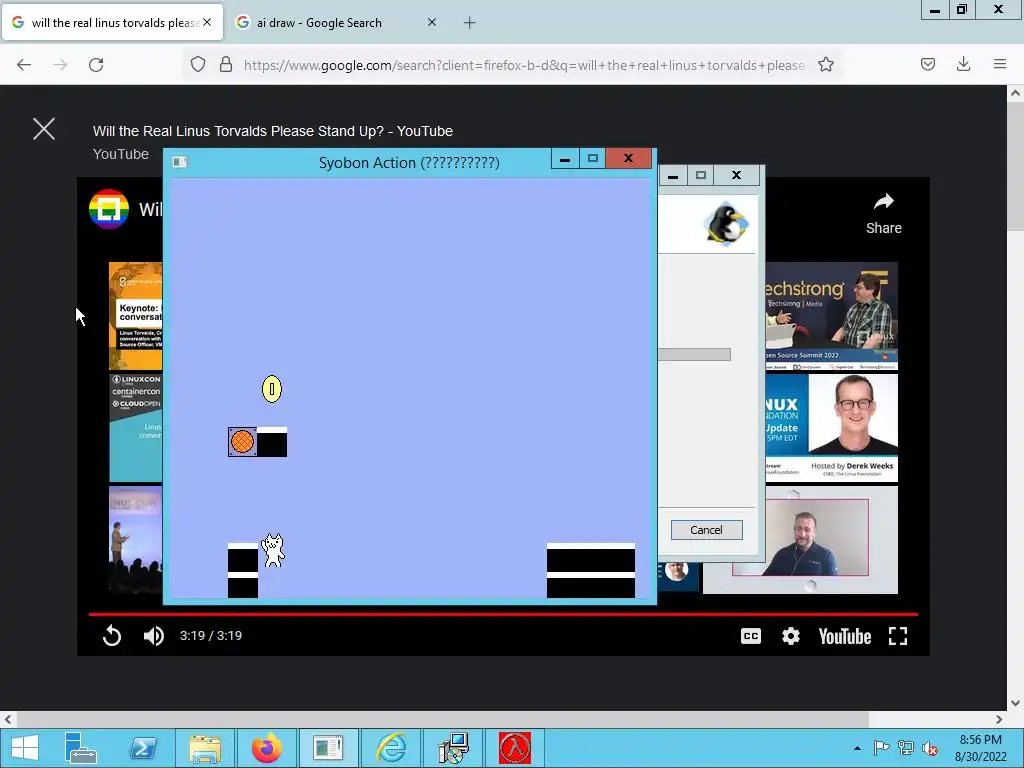Image resolution: width=1024 pixels, height=768 pixels.
Task: Switch to Firefox on the taskbar
Action: 266,748
